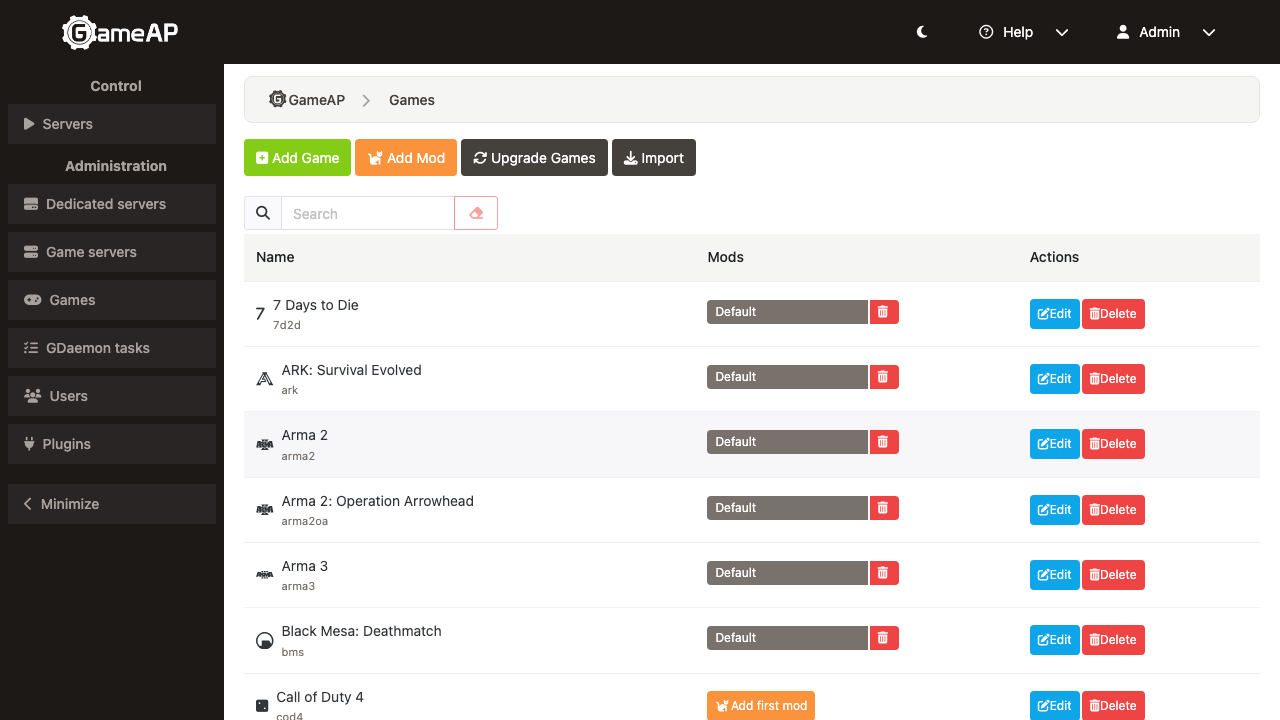Delete the Arma 2 game
The width and height of the screenshot is (1280, 720).
[1113, 444]
